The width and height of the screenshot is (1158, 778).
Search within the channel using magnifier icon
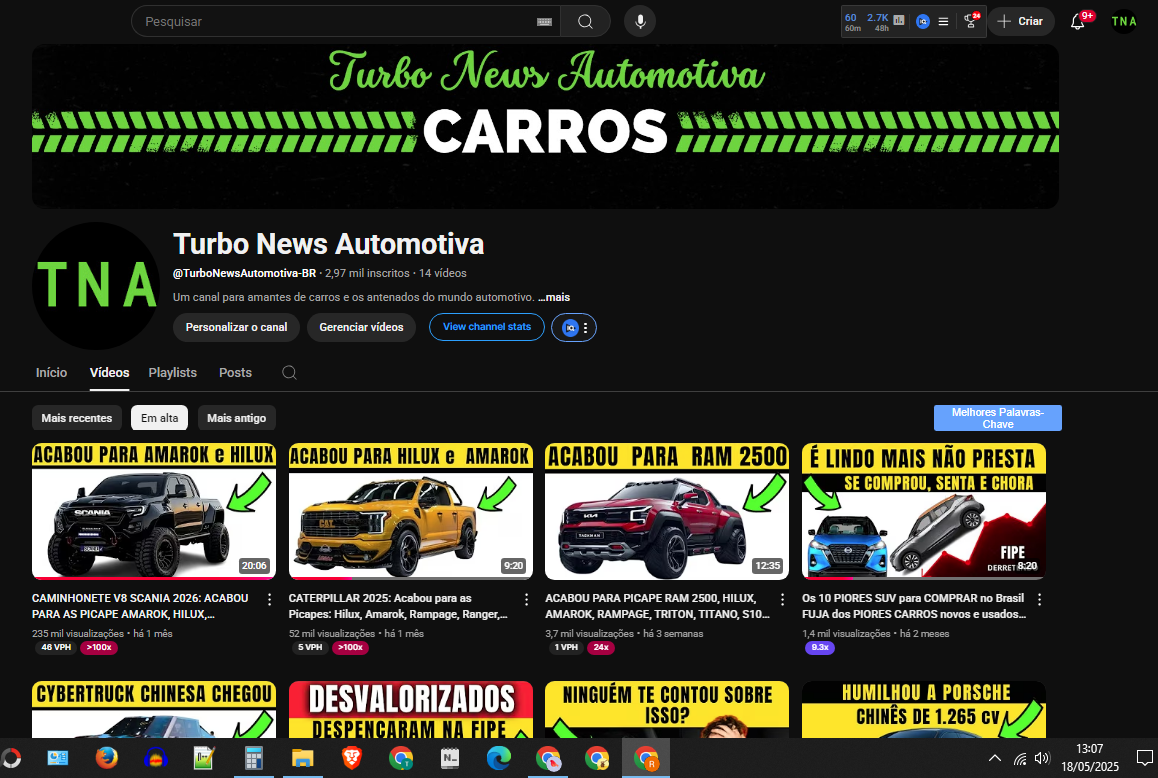tap(290, 372)
